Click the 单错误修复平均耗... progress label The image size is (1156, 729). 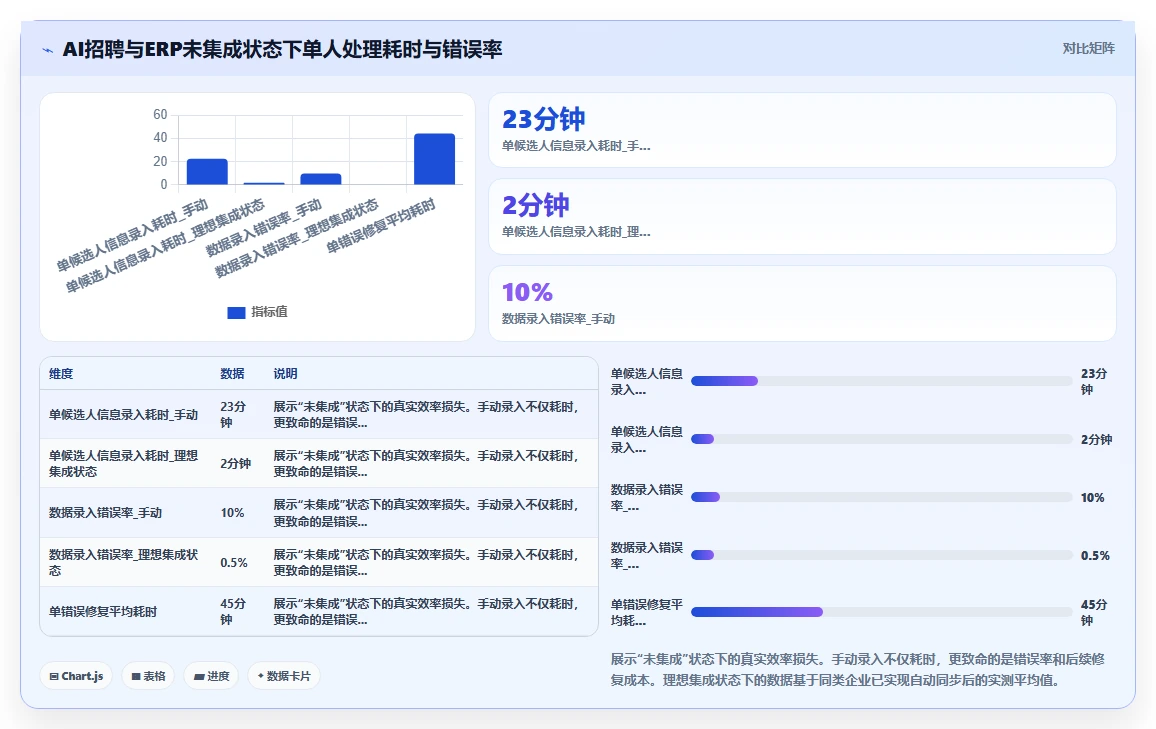(647, 612)
